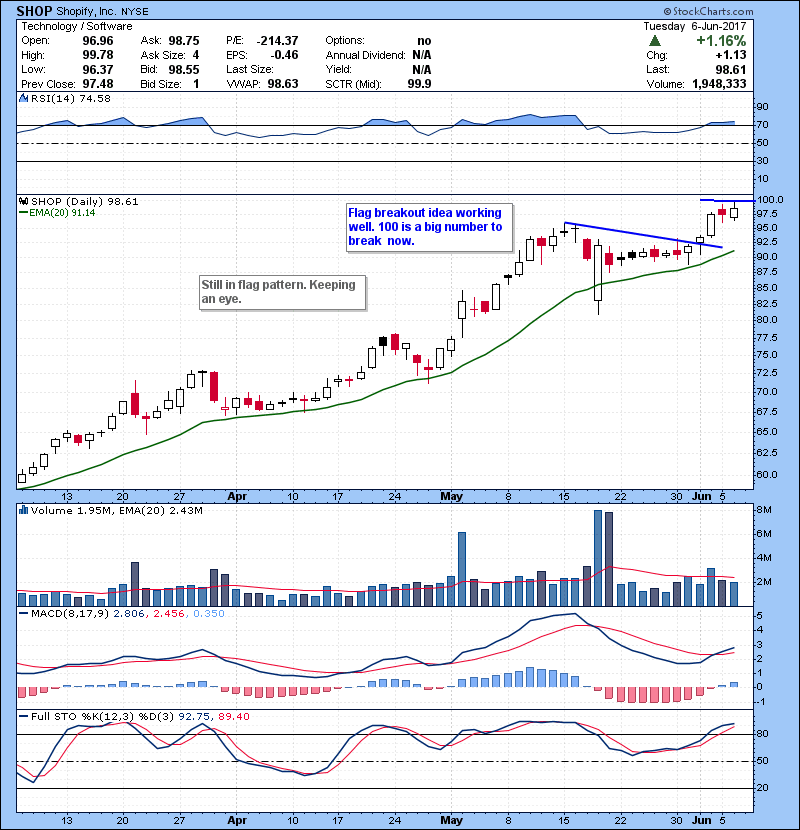Click the Open price value 96.96

coord(98,41)
